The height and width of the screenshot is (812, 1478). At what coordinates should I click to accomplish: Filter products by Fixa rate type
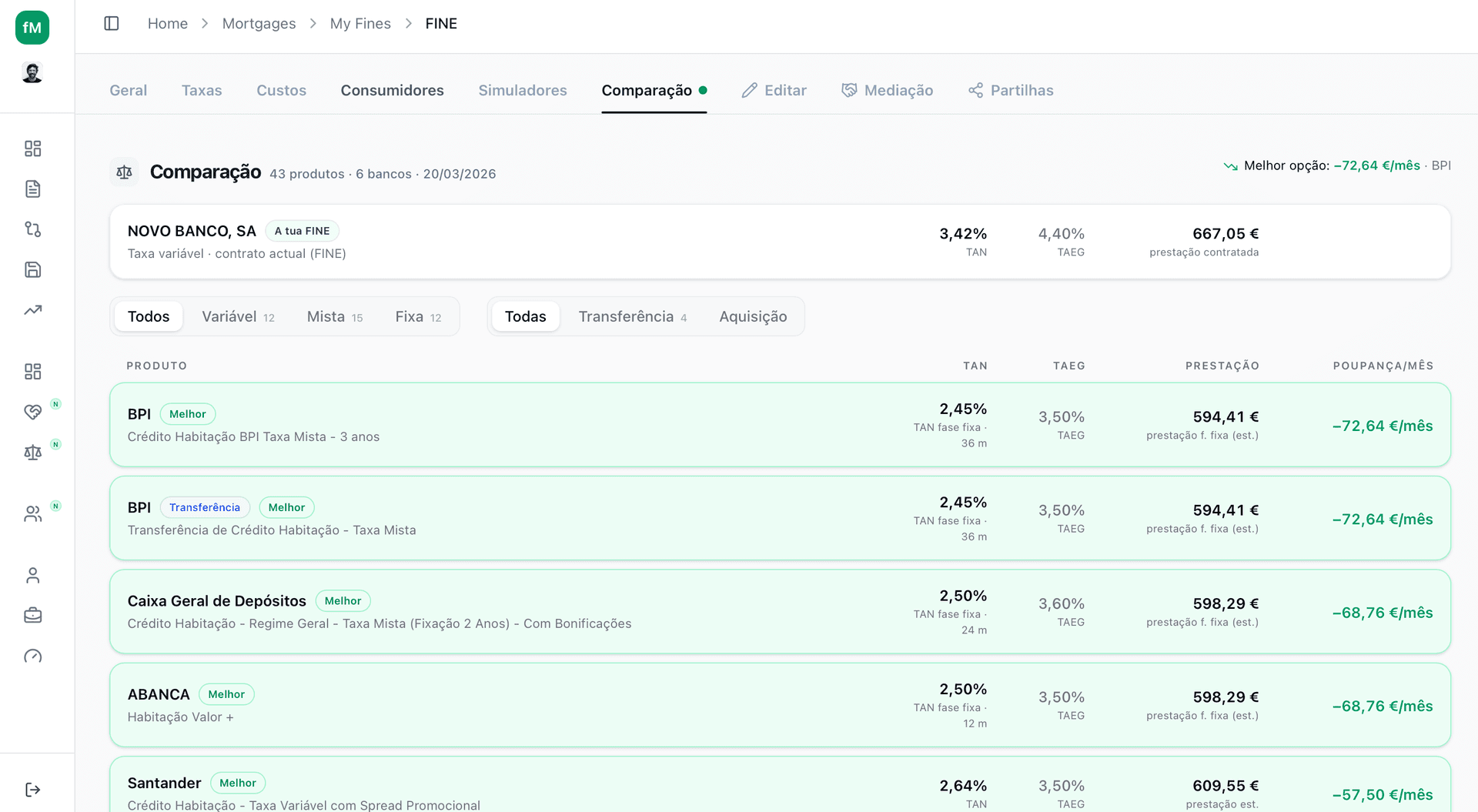tap(418, 316)
